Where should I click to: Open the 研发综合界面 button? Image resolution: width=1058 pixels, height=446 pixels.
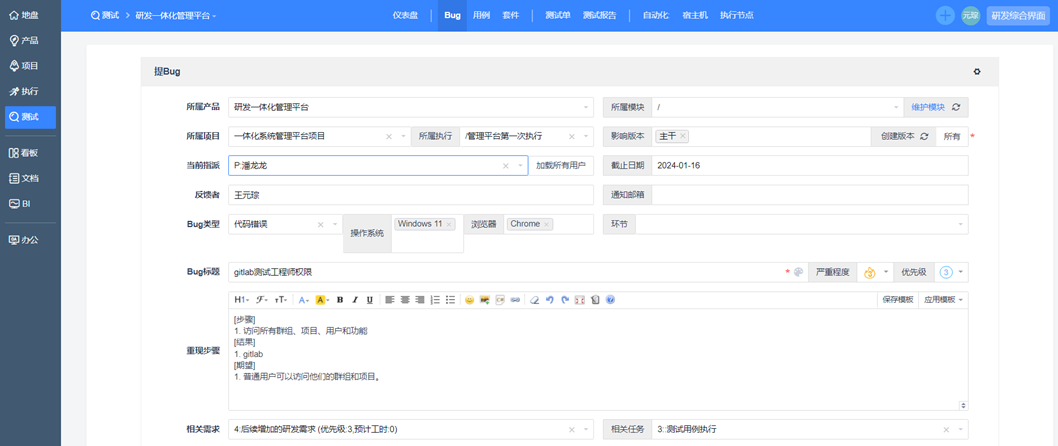(x=1018, y=16)
